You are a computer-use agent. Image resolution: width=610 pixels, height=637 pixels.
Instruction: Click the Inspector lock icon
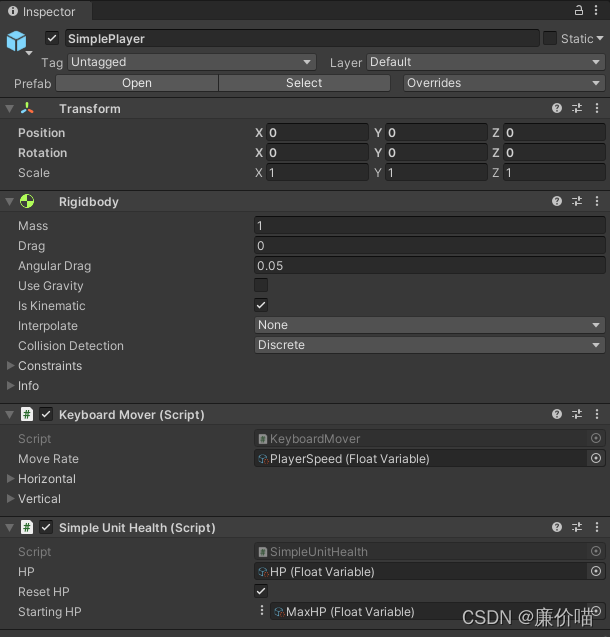(x=578, y=10)
